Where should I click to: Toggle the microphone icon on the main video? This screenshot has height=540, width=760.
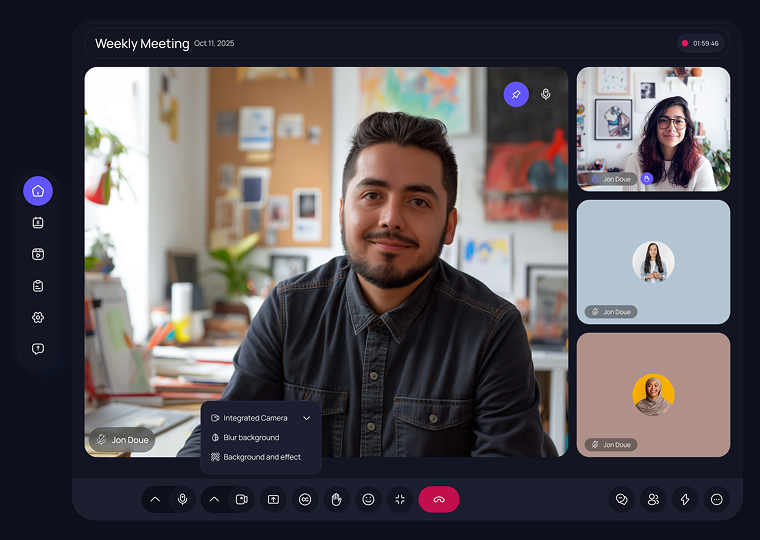[x=546, y=94]
